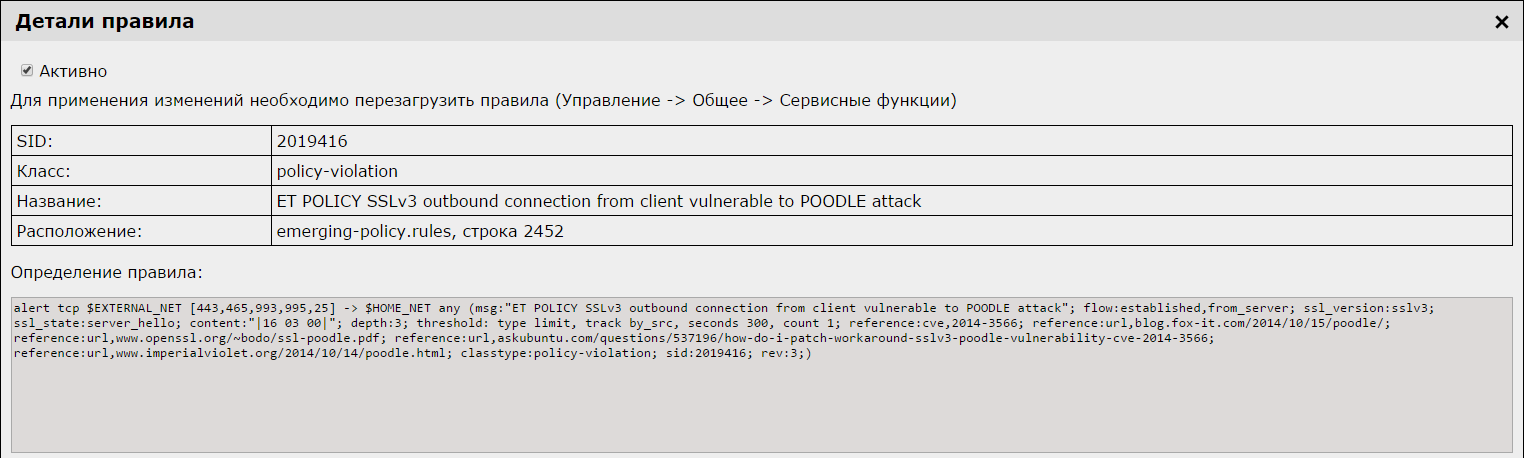This screenshot has height=458, width=1524.
Task: Select the SID value 2019416
Action: click(x=312, y=141)
